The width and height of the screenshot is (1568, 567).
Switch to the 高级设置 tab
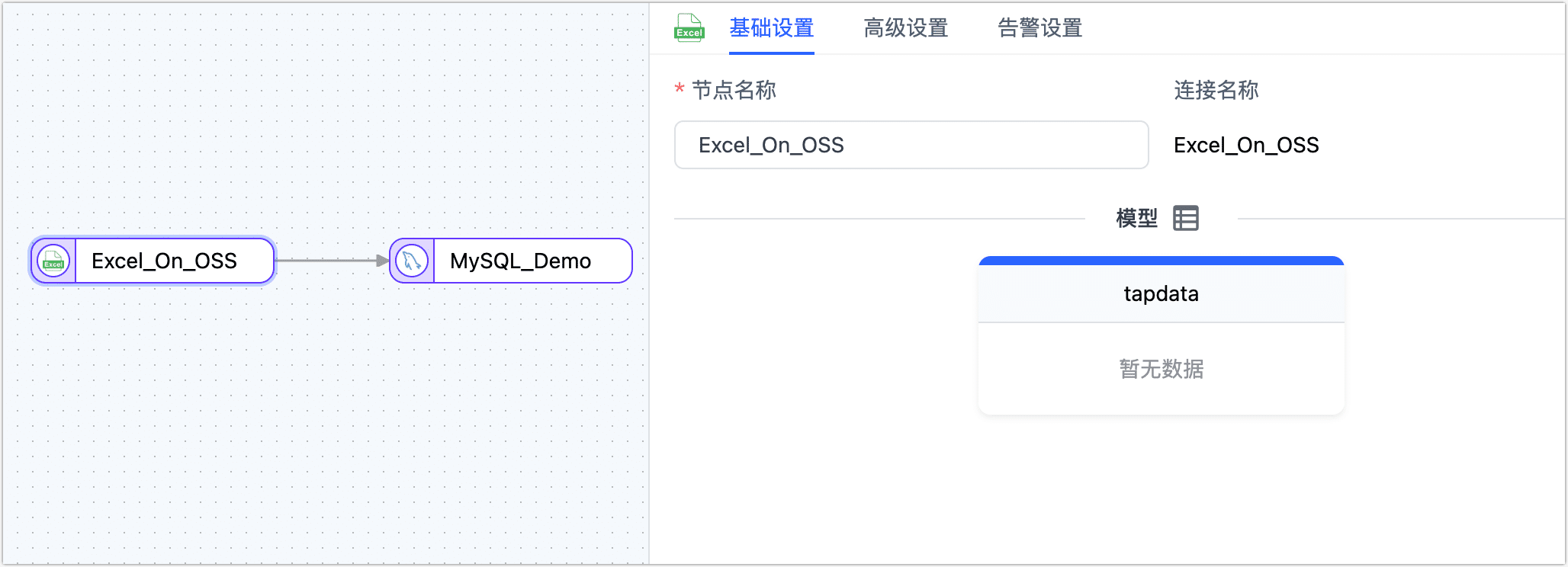[906, 28]
